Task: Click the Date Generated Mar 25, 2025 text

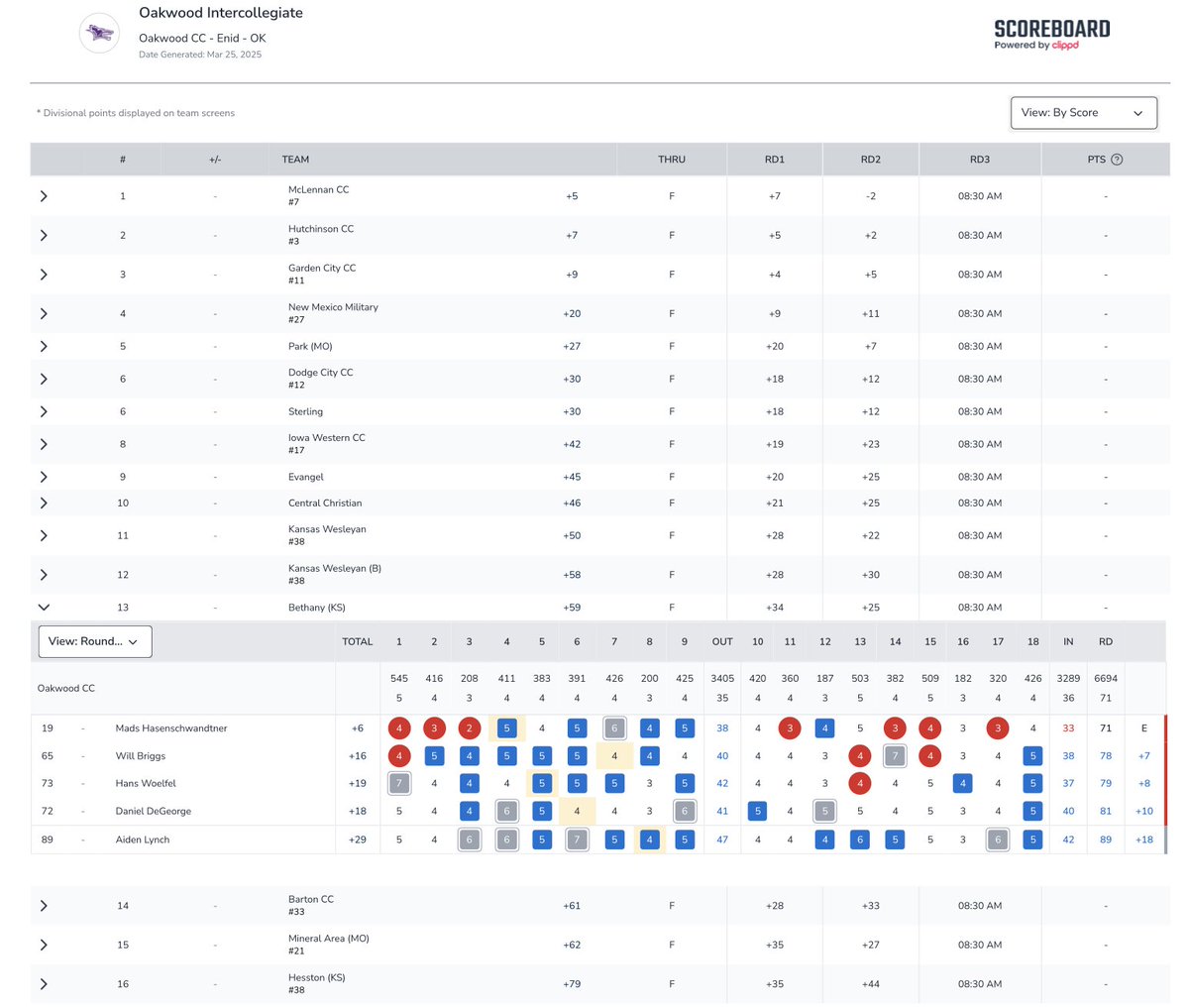Action: point(200,55)
